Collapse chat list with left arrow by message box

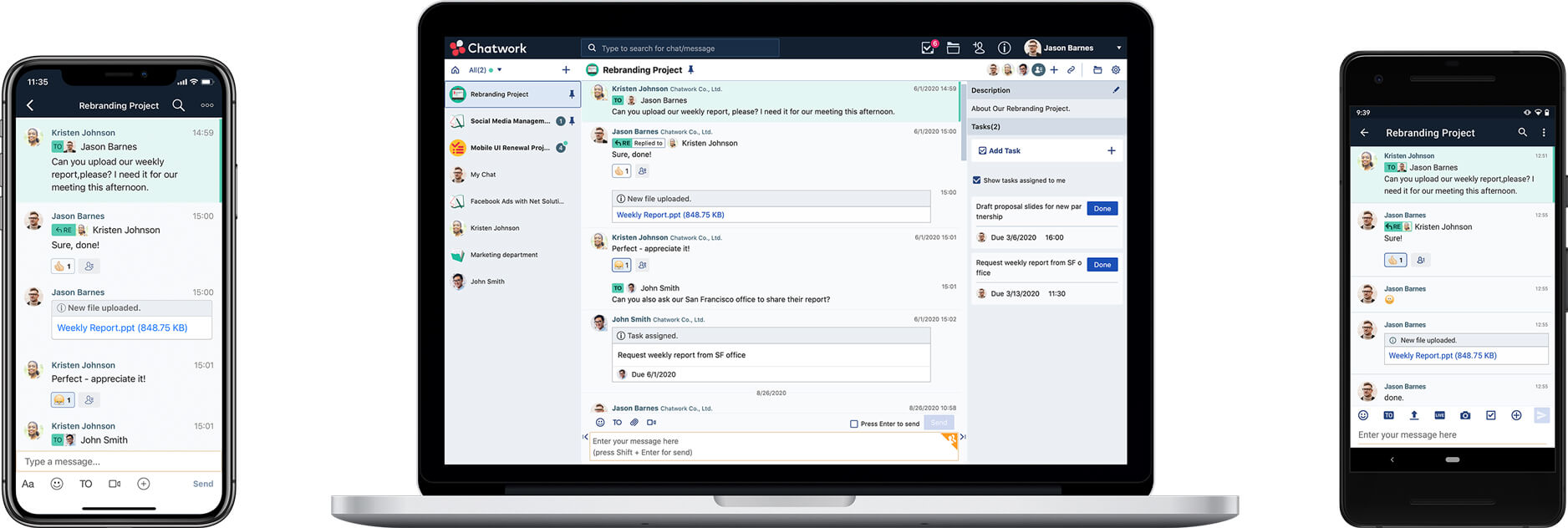(585, 436)
